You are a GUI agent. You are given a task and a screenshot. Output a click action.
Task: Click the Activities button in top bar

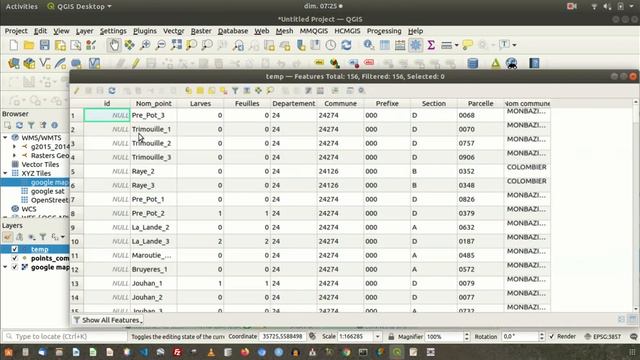(x=22, y=7)
